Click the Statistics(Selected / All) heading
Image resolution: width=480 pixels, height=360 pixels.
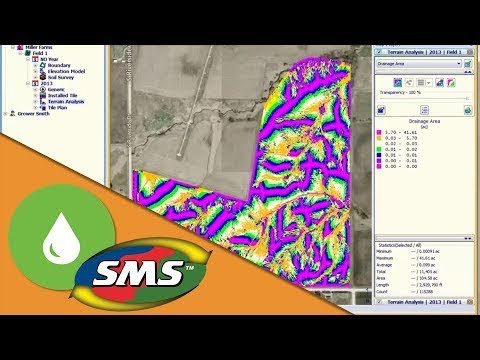click(400, 245)
